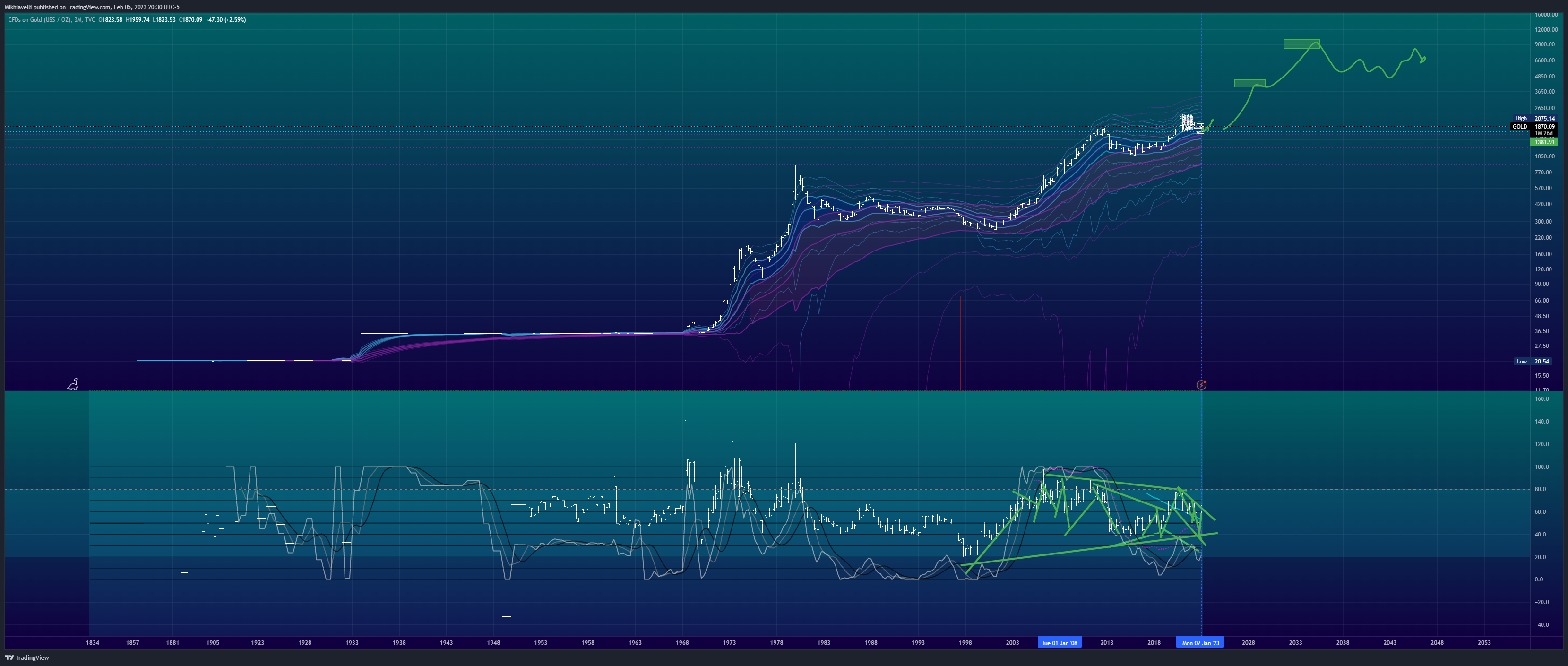Screen dimensions: 1568x666
Task: Select the 'Tue 01 Jan '08' date marker
Action: coord(1059,643)
